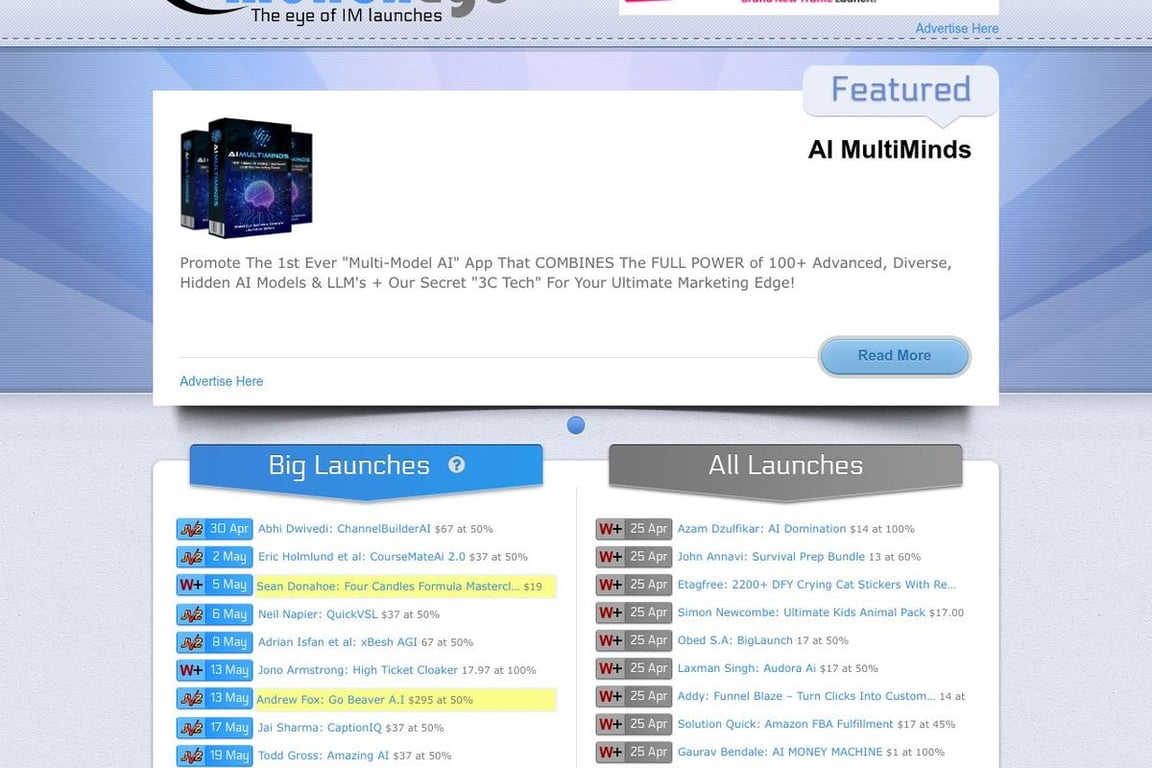Viewport: 1152px width, 768px height.
Task: Click the top banner advertisement image
Action: coord(809,7)
